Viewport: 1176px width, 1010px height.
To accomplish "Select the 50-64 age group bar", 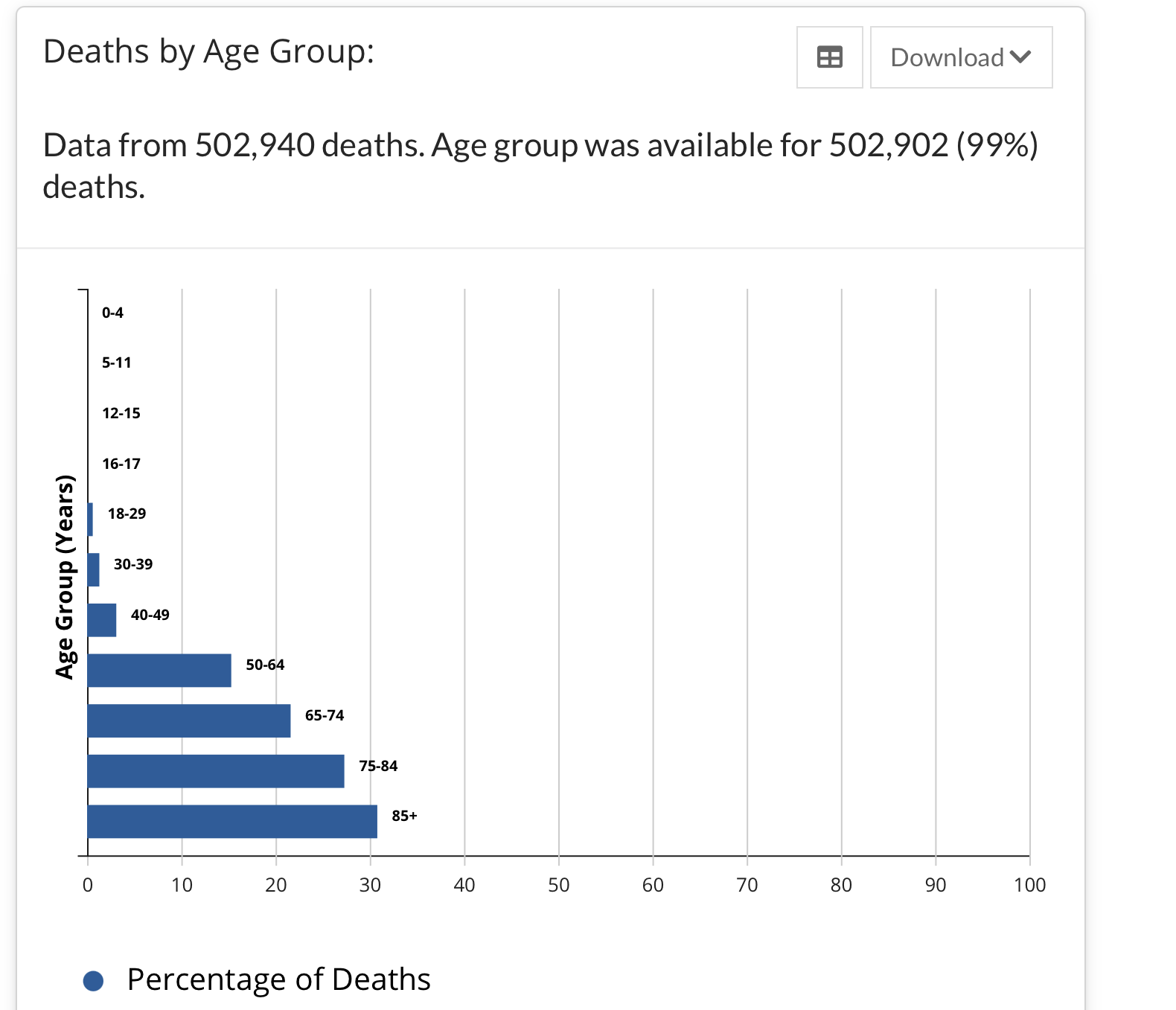I will (x=159, y=670).
